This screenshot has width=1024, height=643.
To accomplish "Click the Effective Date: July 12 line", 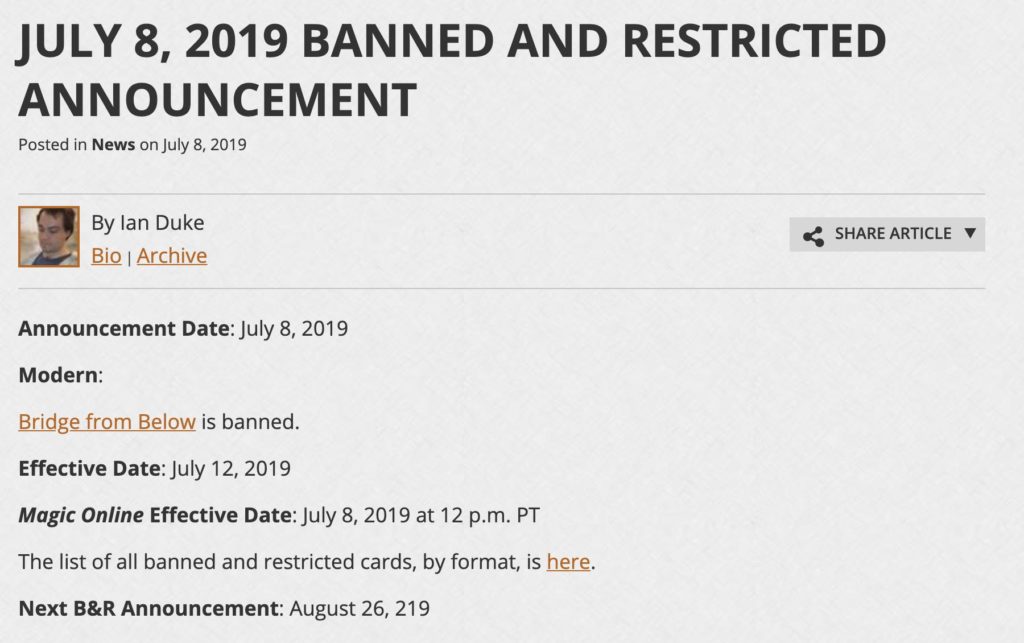I will [x=155, y=469].
